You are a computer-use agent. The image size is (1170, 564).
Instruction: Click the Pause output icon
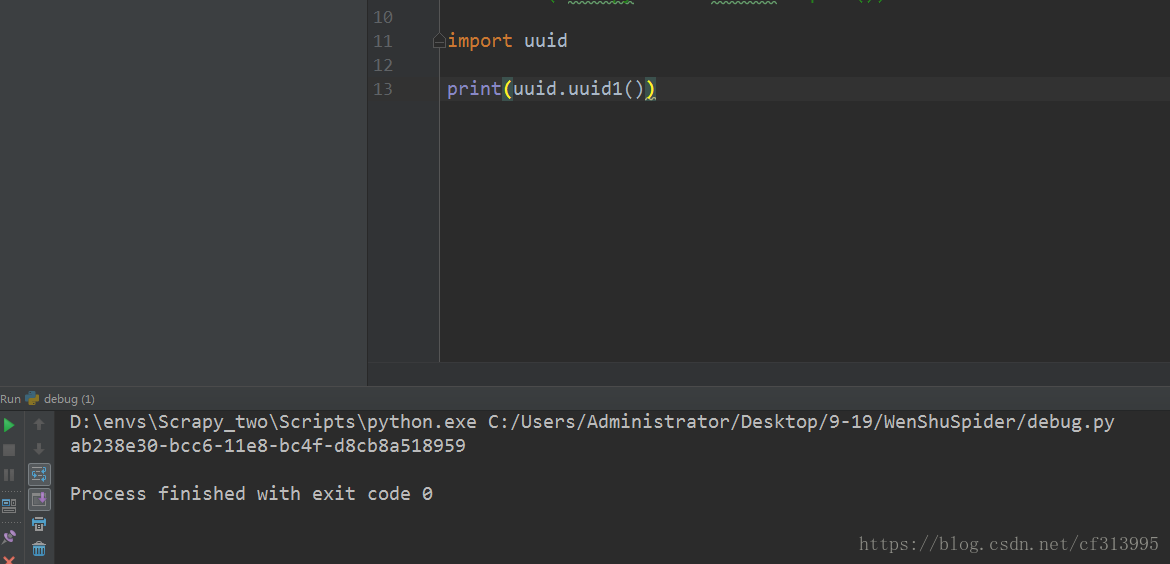coord(10,474)
